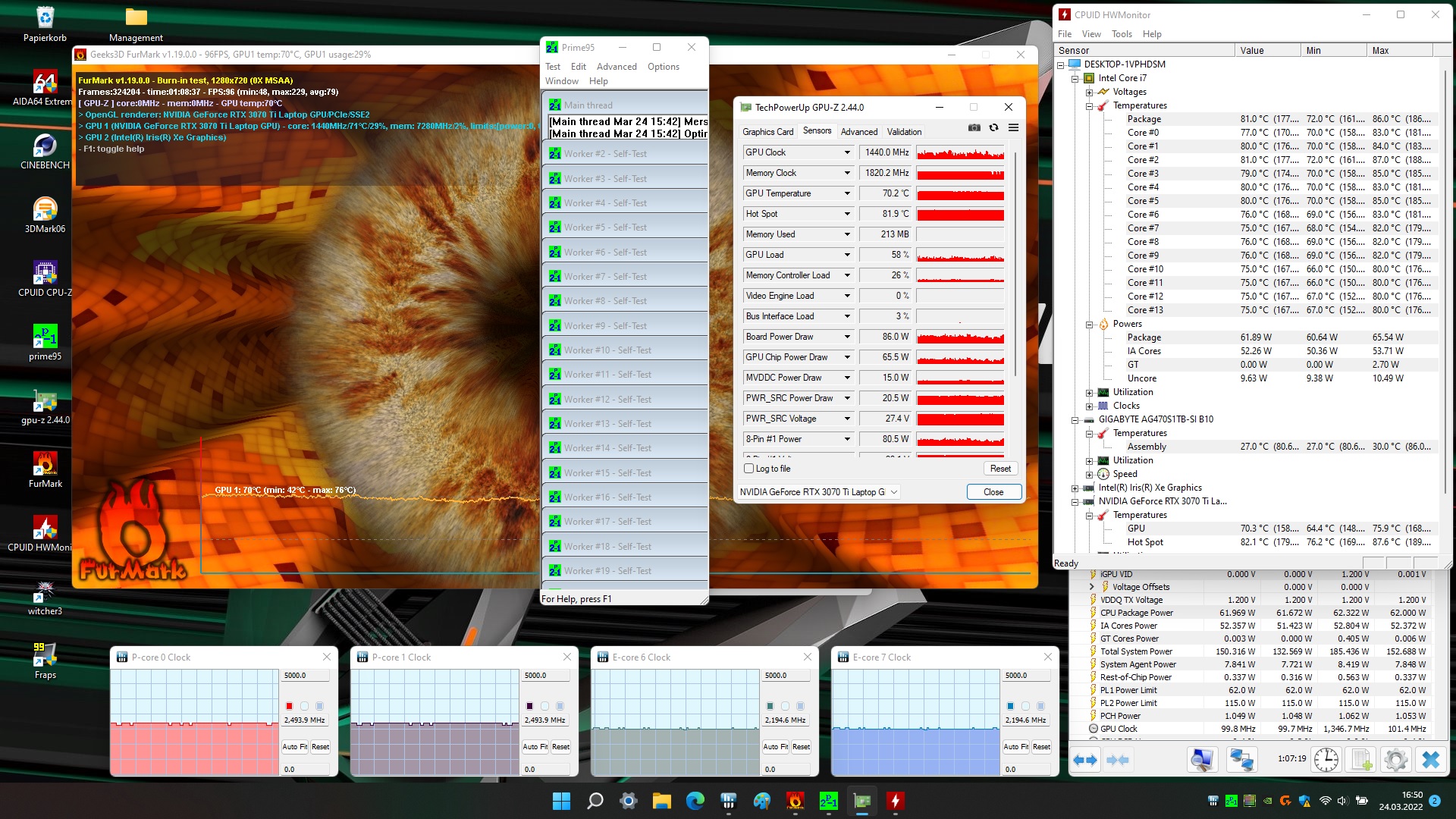Click the HWiNFO network monitors icon
The height and width of the screenshot is (819, 1456).
click(x=1241, y=759)
